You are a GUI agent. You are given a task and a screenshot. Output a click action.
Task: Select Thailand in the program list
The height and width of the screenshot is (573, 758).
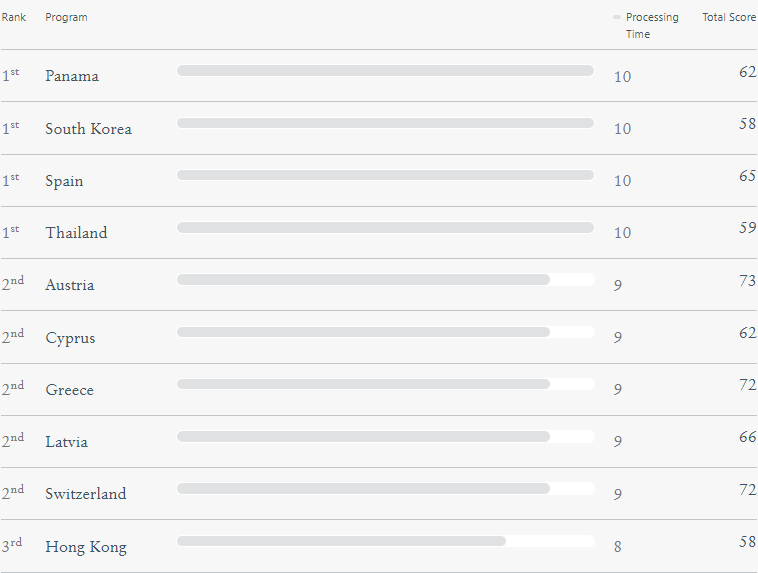tap(76, 233)
